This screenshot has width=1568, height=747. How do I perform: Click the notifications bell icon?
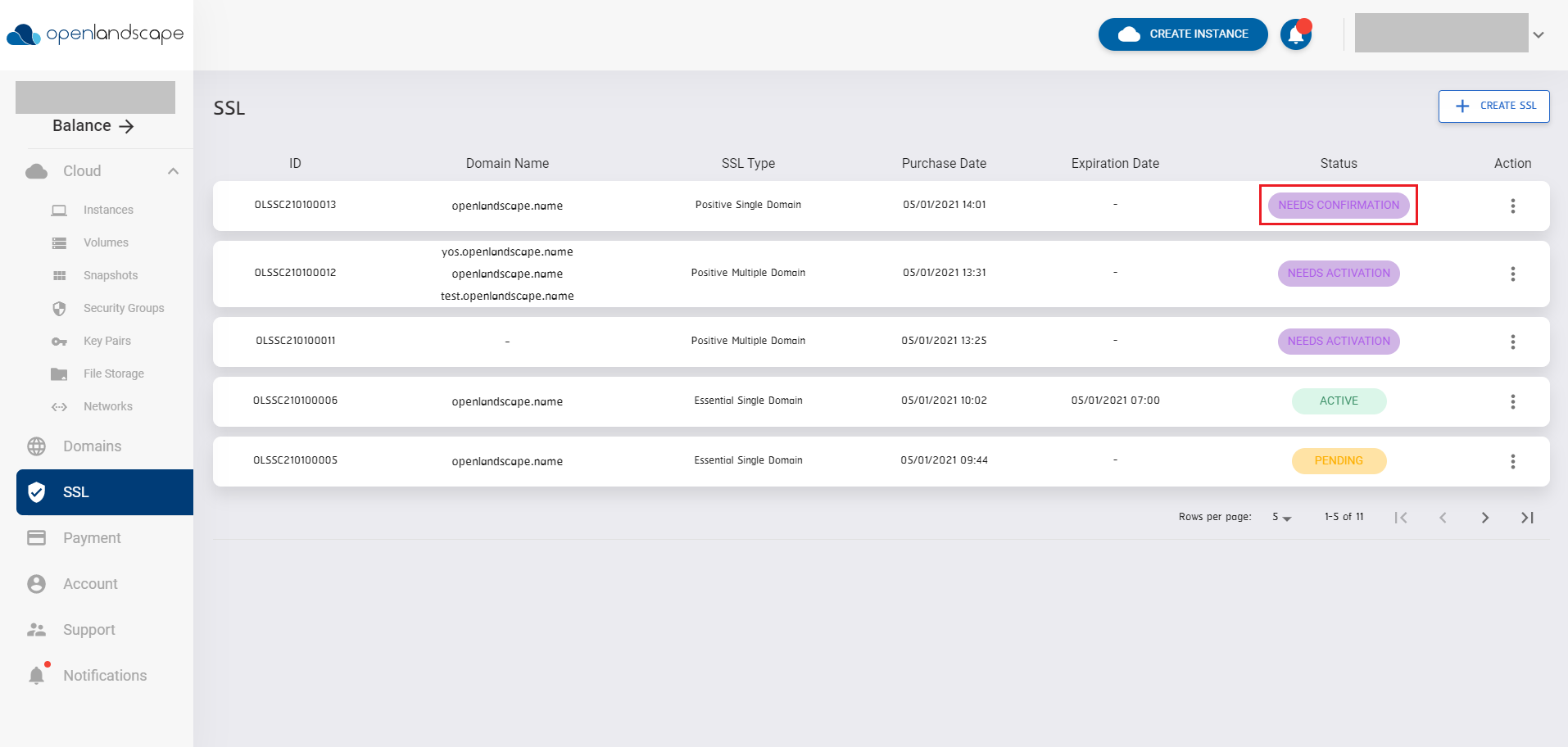pos(1295,34)
